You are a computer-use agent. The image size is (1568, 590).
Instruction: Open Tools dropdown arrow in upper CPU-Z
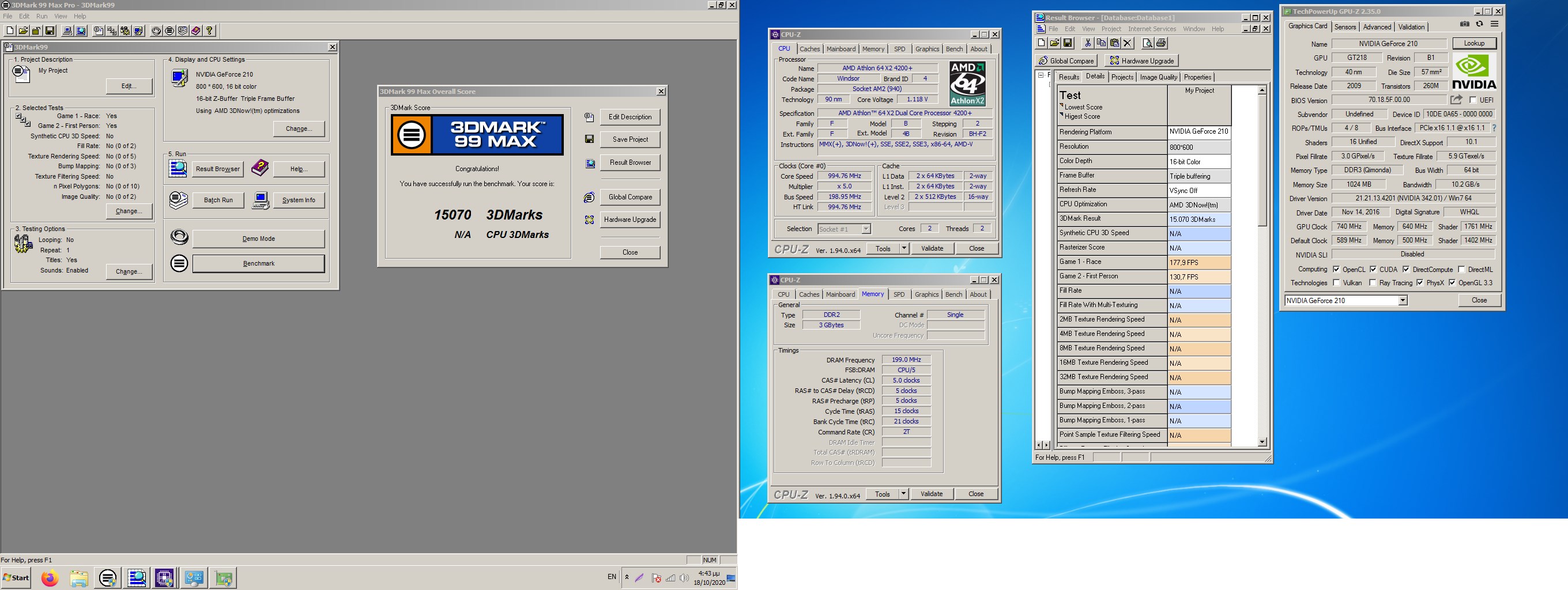click(904, 248)
